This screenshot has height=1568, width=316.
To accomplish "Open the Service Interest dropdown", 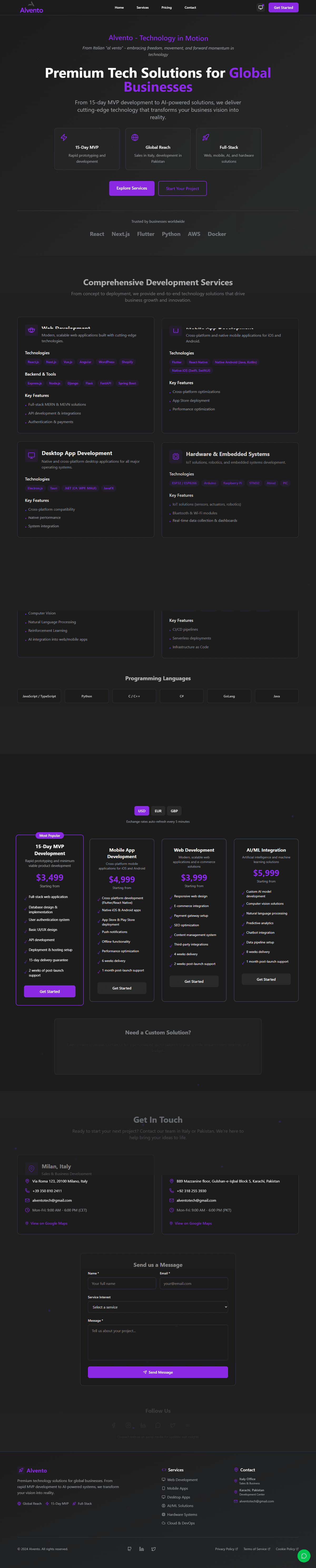I will pos(158,1307).
